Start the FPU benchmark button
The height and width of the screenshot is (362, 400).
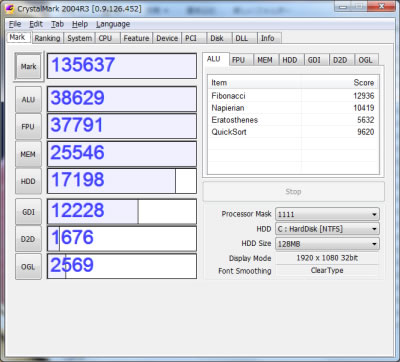click(28, 127)
